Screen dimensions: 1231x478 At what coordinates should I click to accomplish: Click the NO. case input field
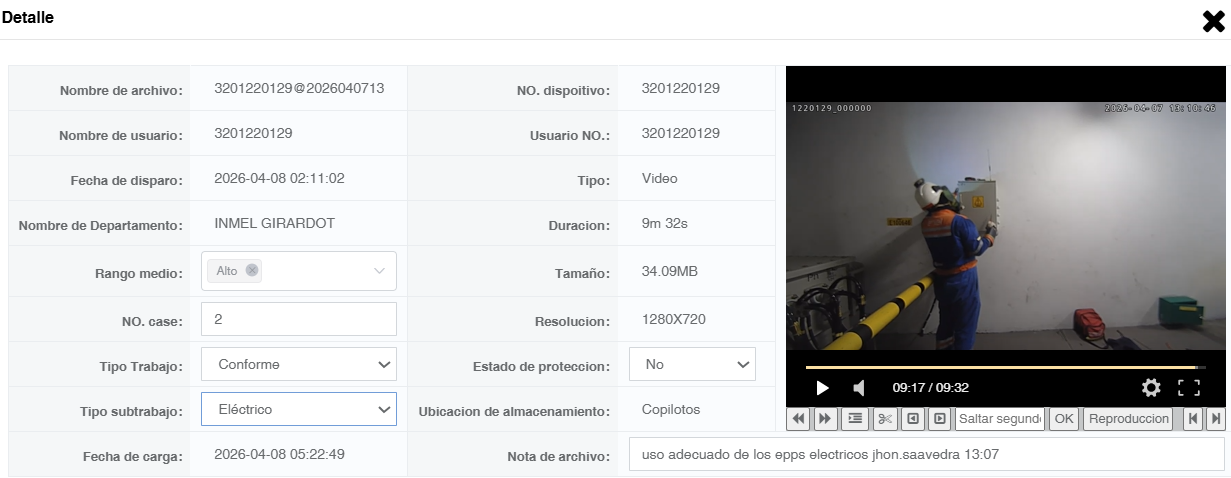(x=299, y=319)
